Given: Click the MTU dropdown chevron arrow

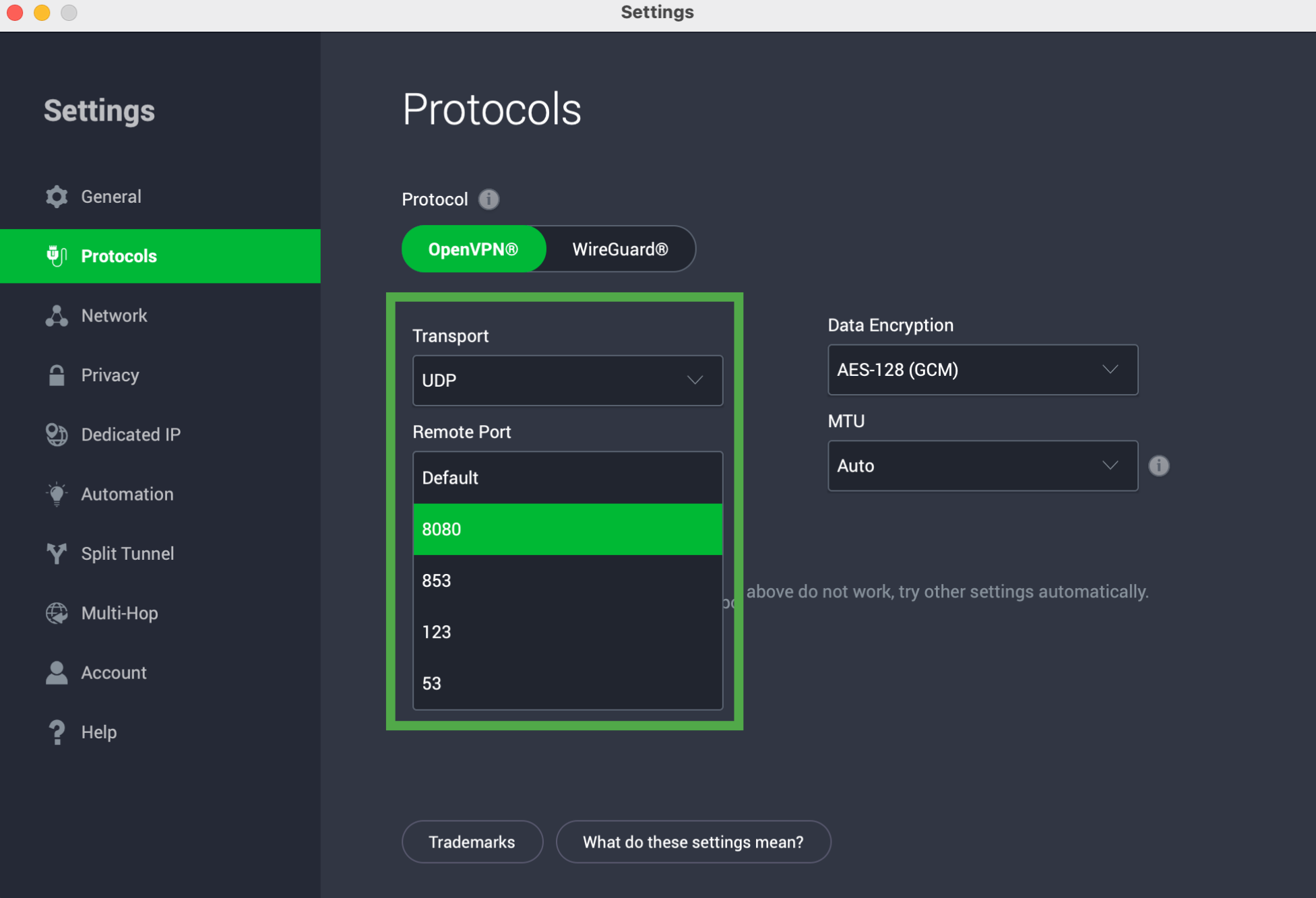Looking at the screenshot, I should (x=1110, y=466).
